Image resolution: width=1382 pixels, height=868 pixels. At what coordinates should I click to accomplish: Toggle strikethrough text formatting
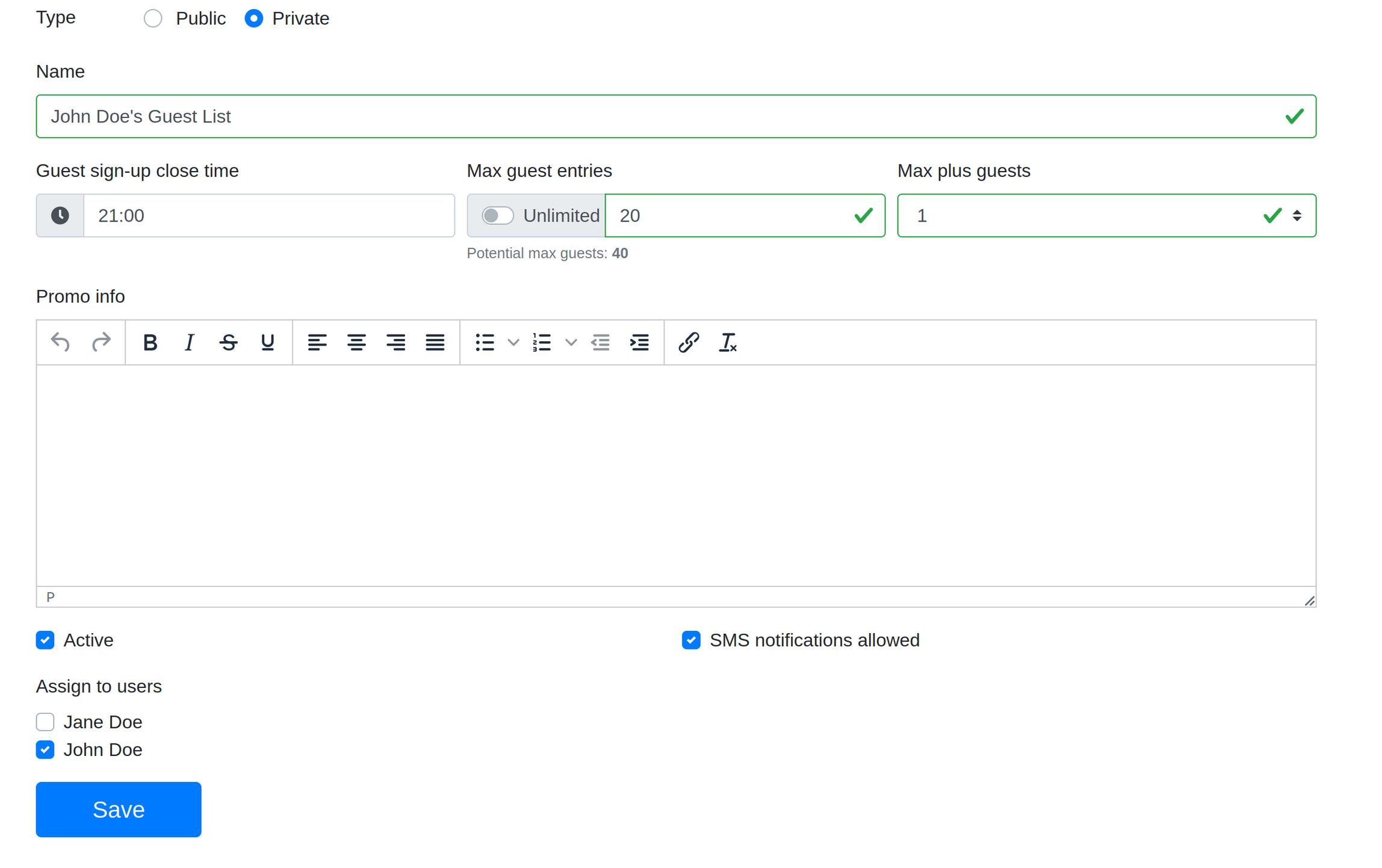coord(228,343)
